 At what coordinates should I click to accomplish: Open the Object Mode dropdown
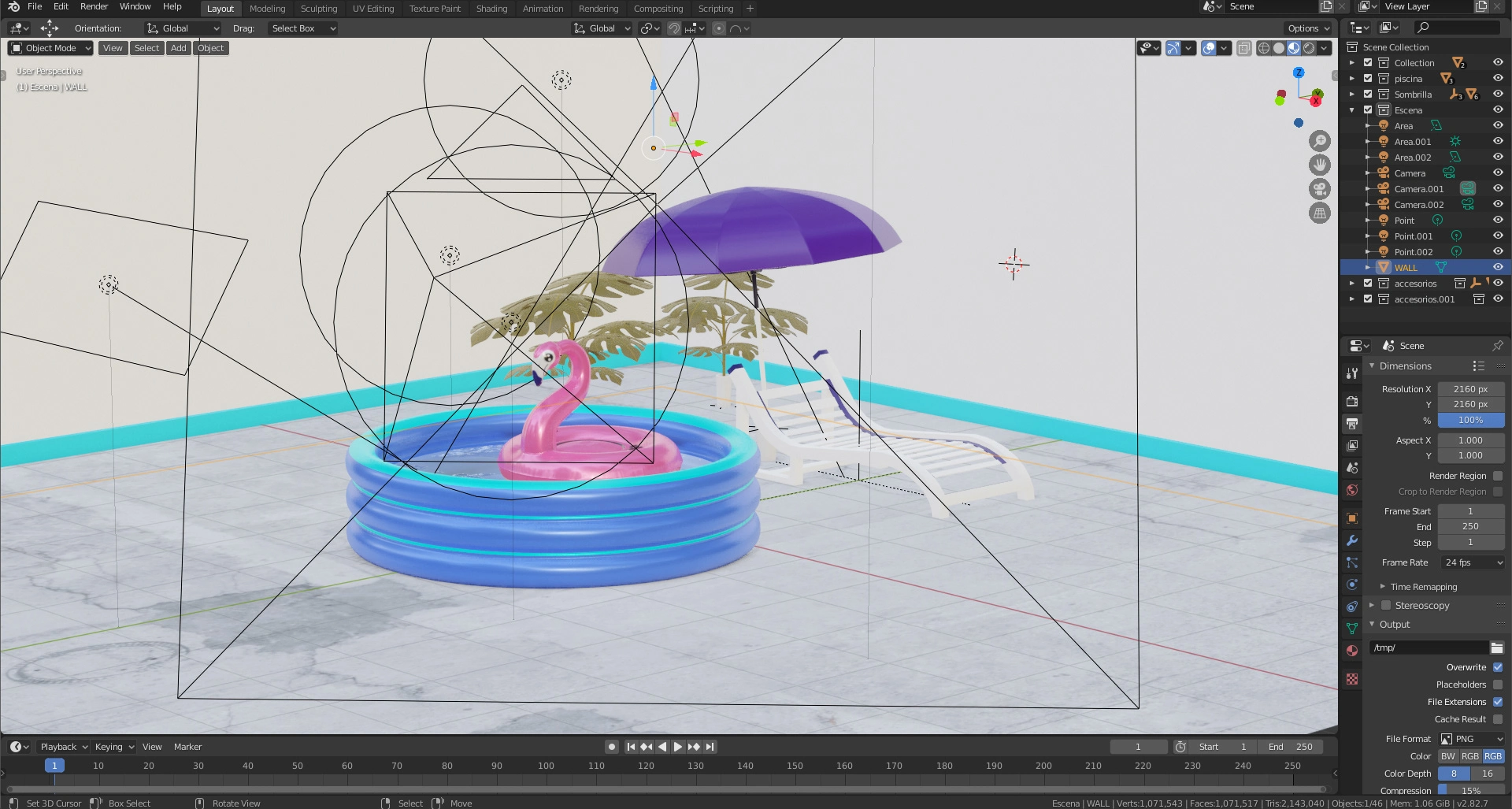(50, 48)
